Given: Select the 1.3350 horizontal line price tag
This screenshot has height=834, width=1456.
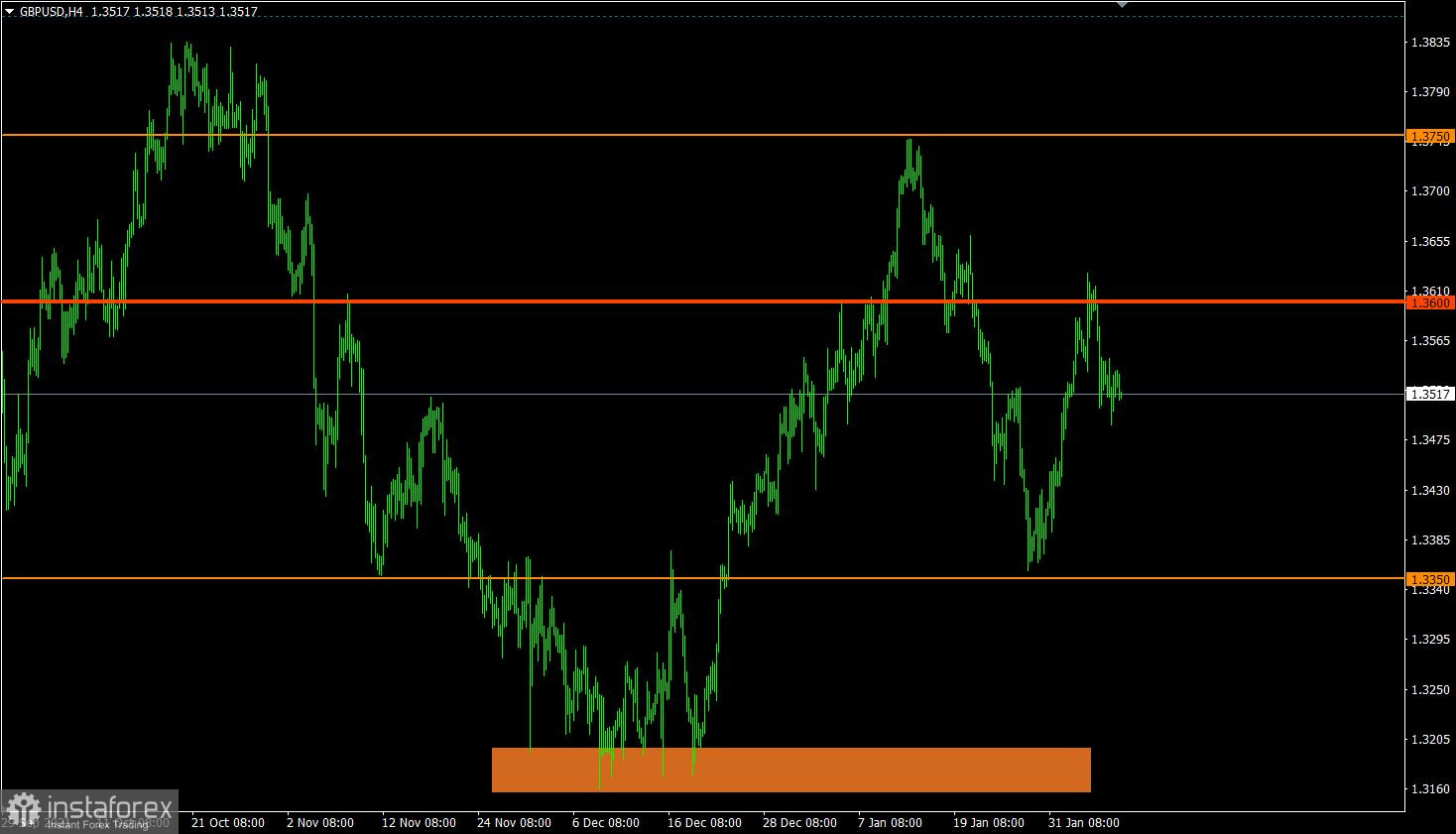Looking at the screenshot, I should click(1430, 579).
